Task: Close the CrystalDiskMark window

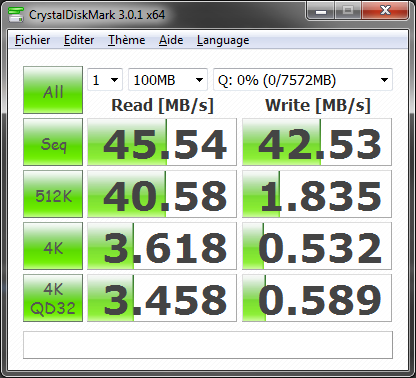Action: [385, 11]
